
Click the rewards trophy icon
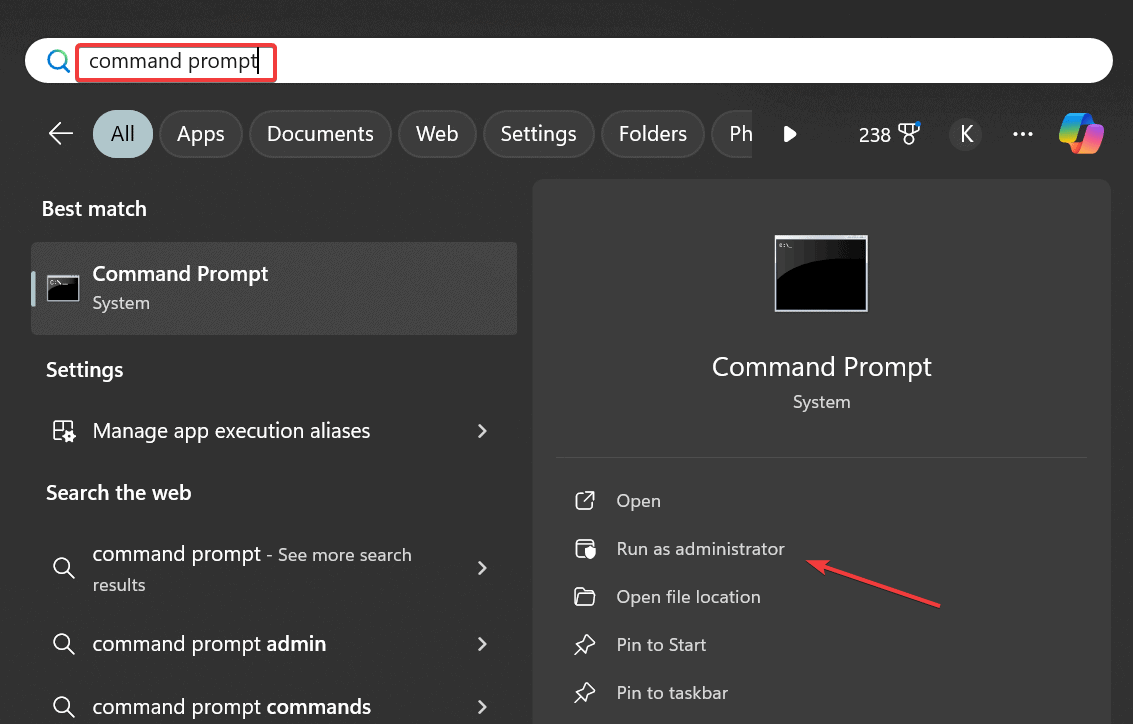[909, 134]
